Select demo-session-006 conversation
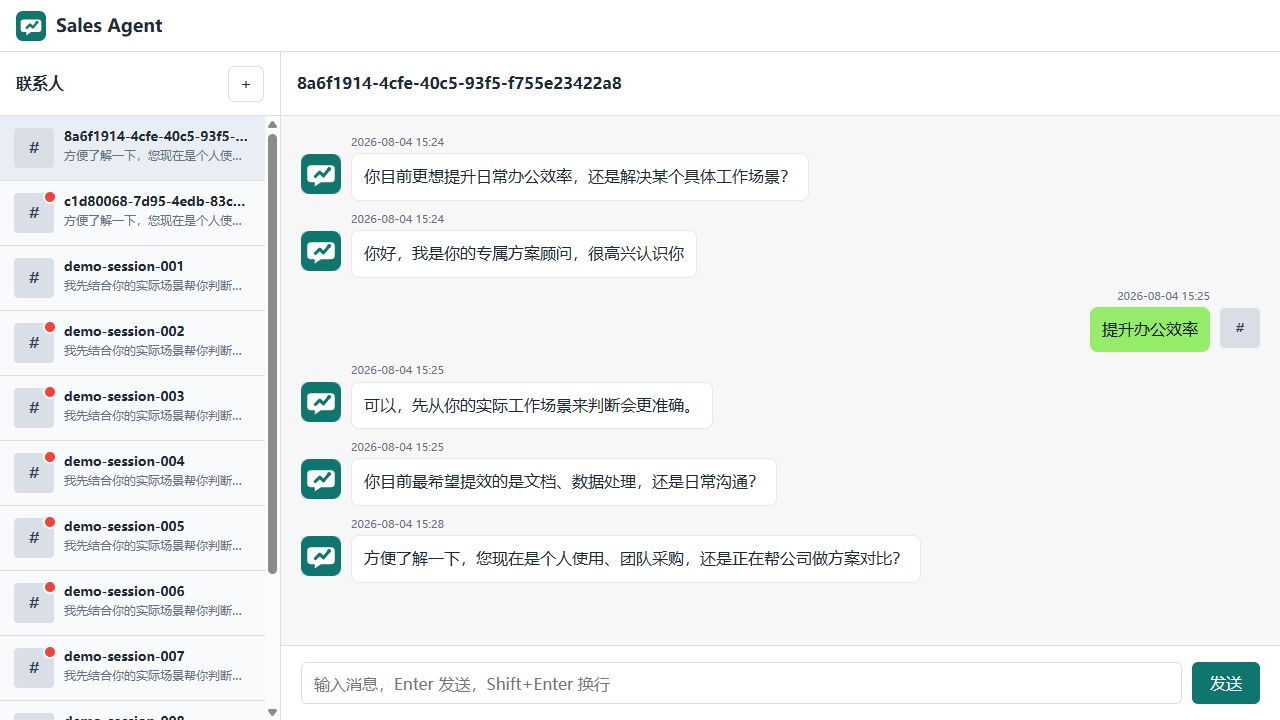 133,603
